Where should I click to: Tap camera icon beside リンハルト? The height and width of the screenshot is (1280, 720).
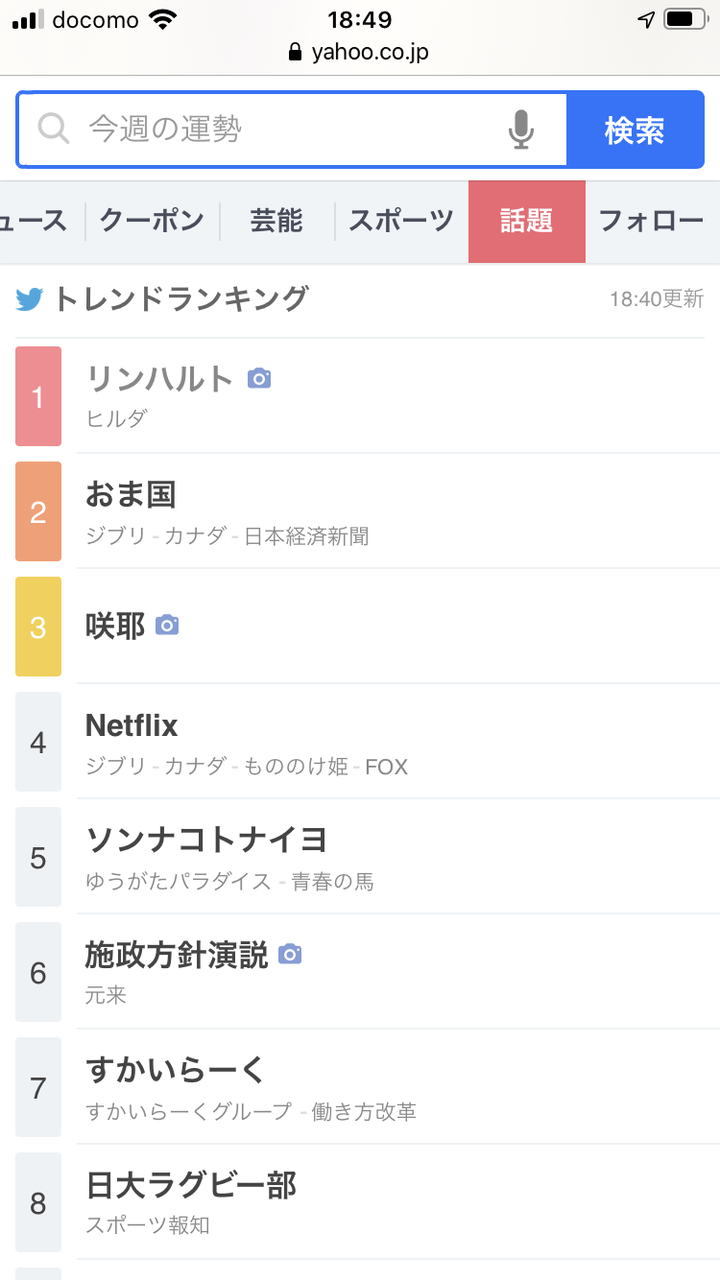point(259,378)
